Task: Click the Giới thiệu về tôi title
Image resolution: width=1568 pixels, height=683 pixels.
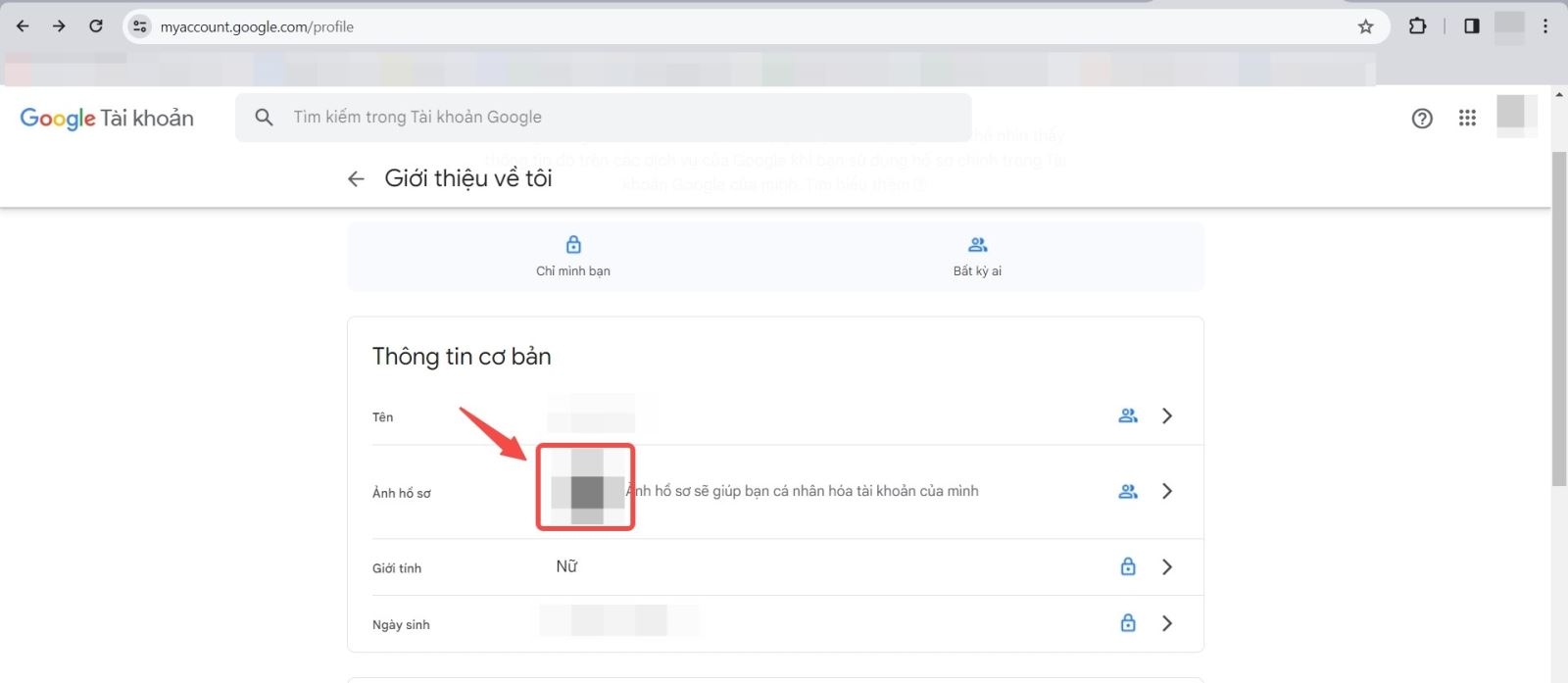Action: [x=468, y=178]
